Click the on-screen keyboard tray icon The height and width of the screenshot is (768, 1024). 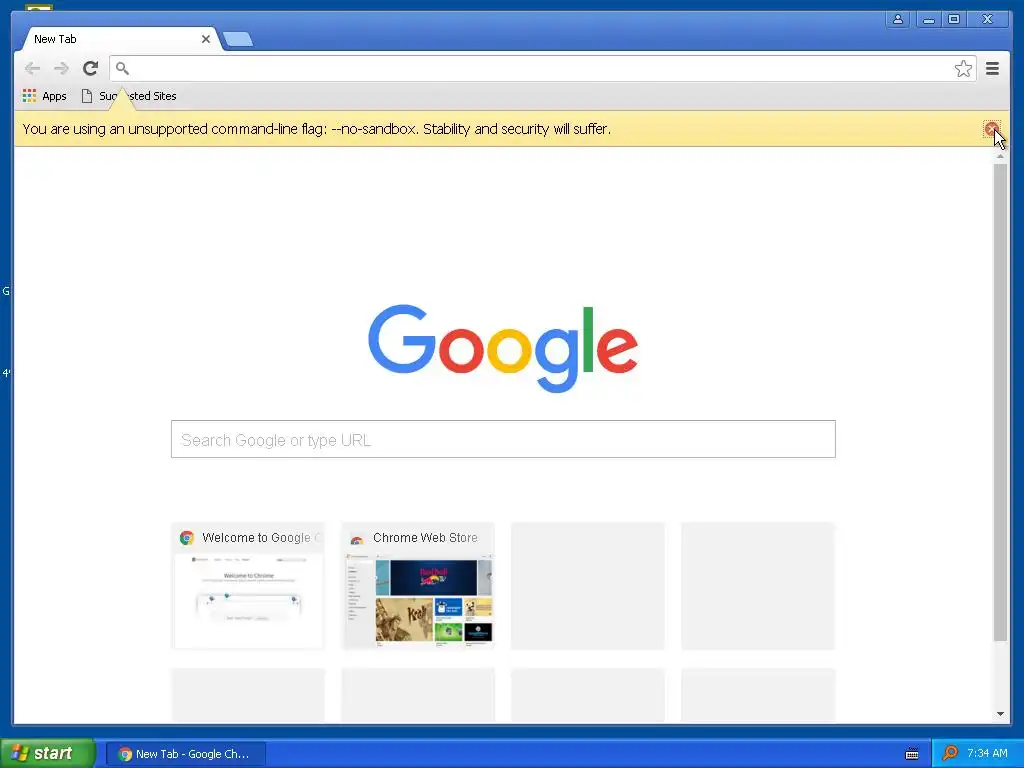(912, 754)
